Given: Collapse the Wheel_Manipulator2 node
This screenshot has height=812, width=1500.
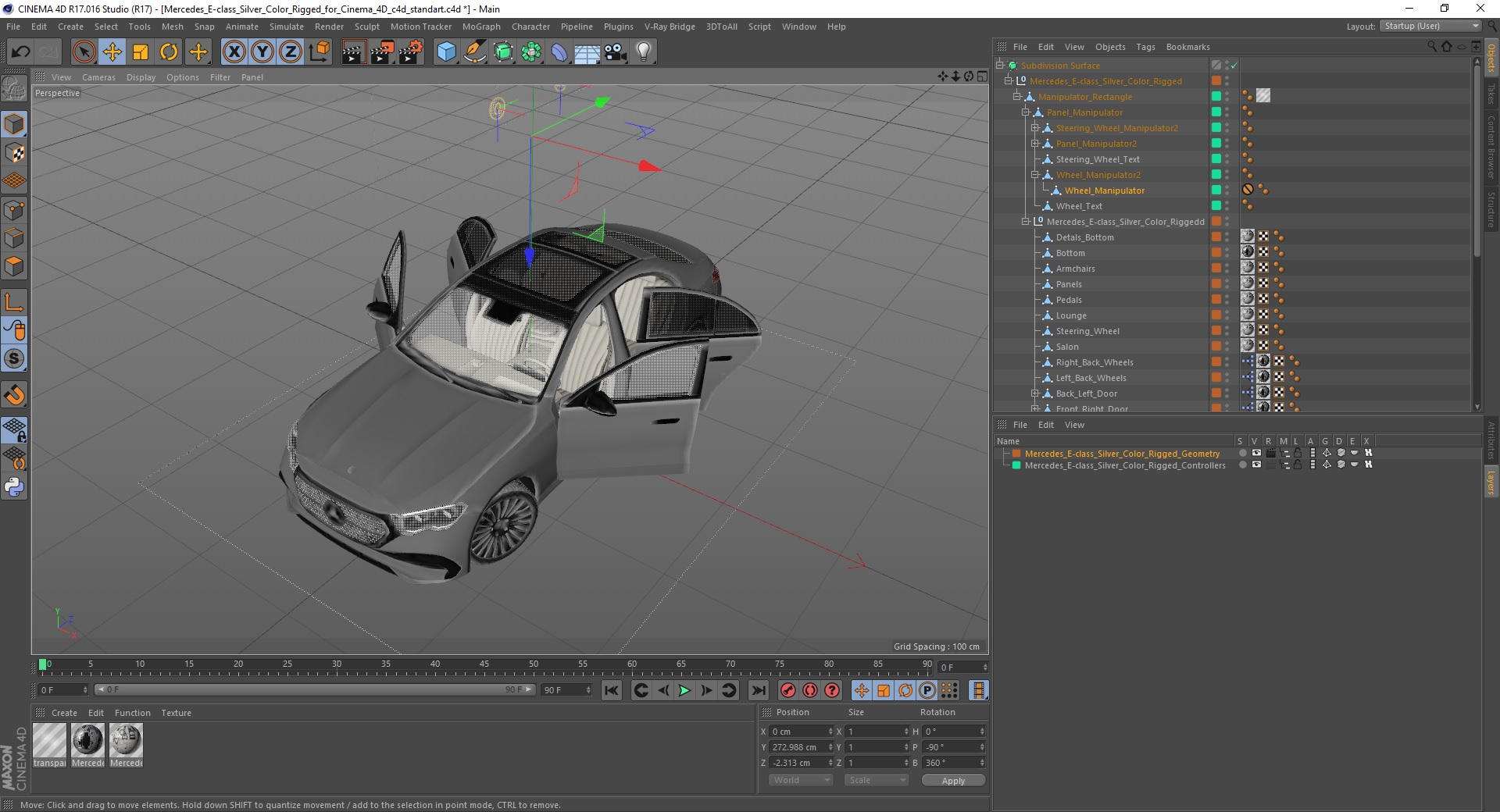Looking at the screenshot, I should click(x=1034, y=175).
